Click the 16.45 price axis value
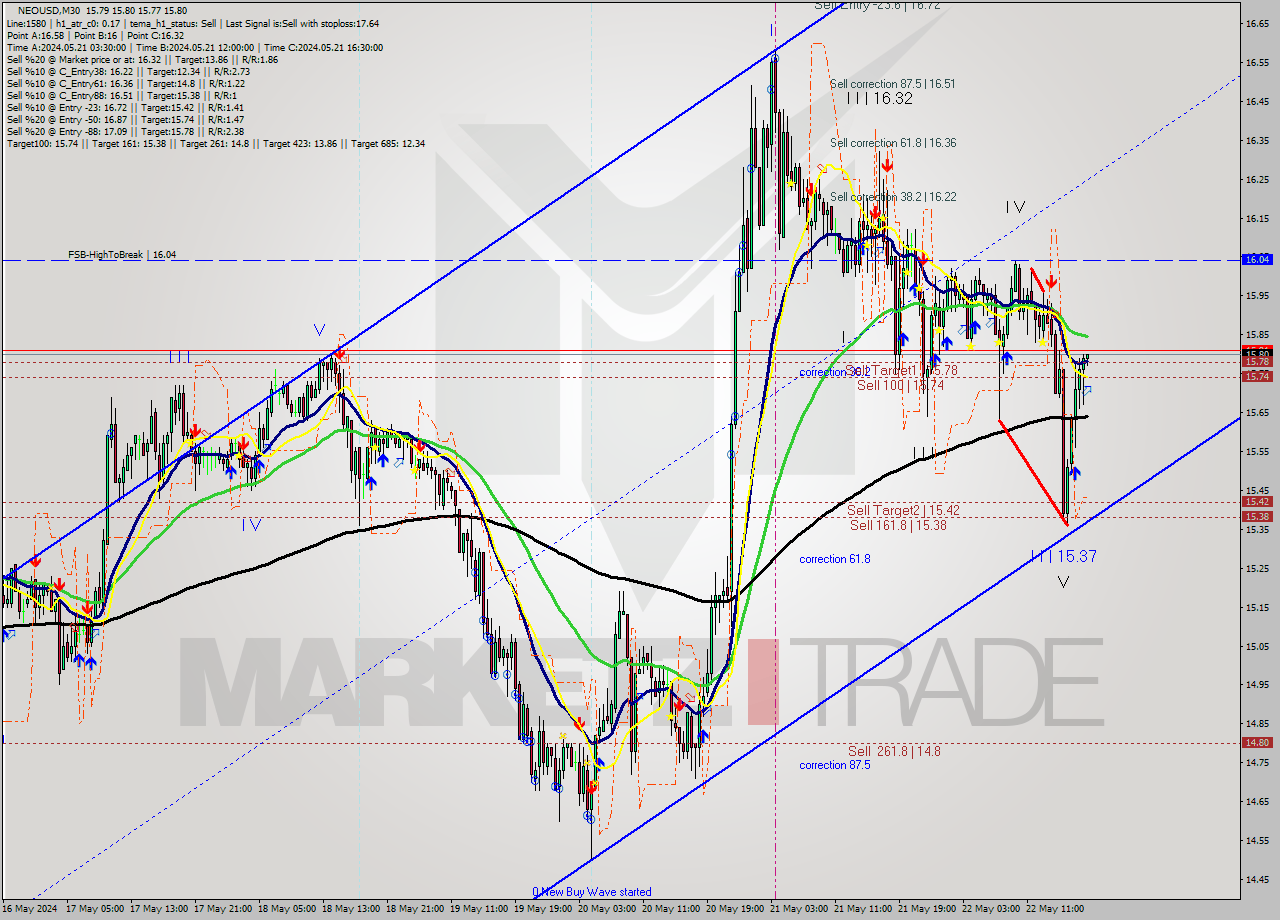The width and height of the screenshot is (1280, 920). tap(1256, 101)
